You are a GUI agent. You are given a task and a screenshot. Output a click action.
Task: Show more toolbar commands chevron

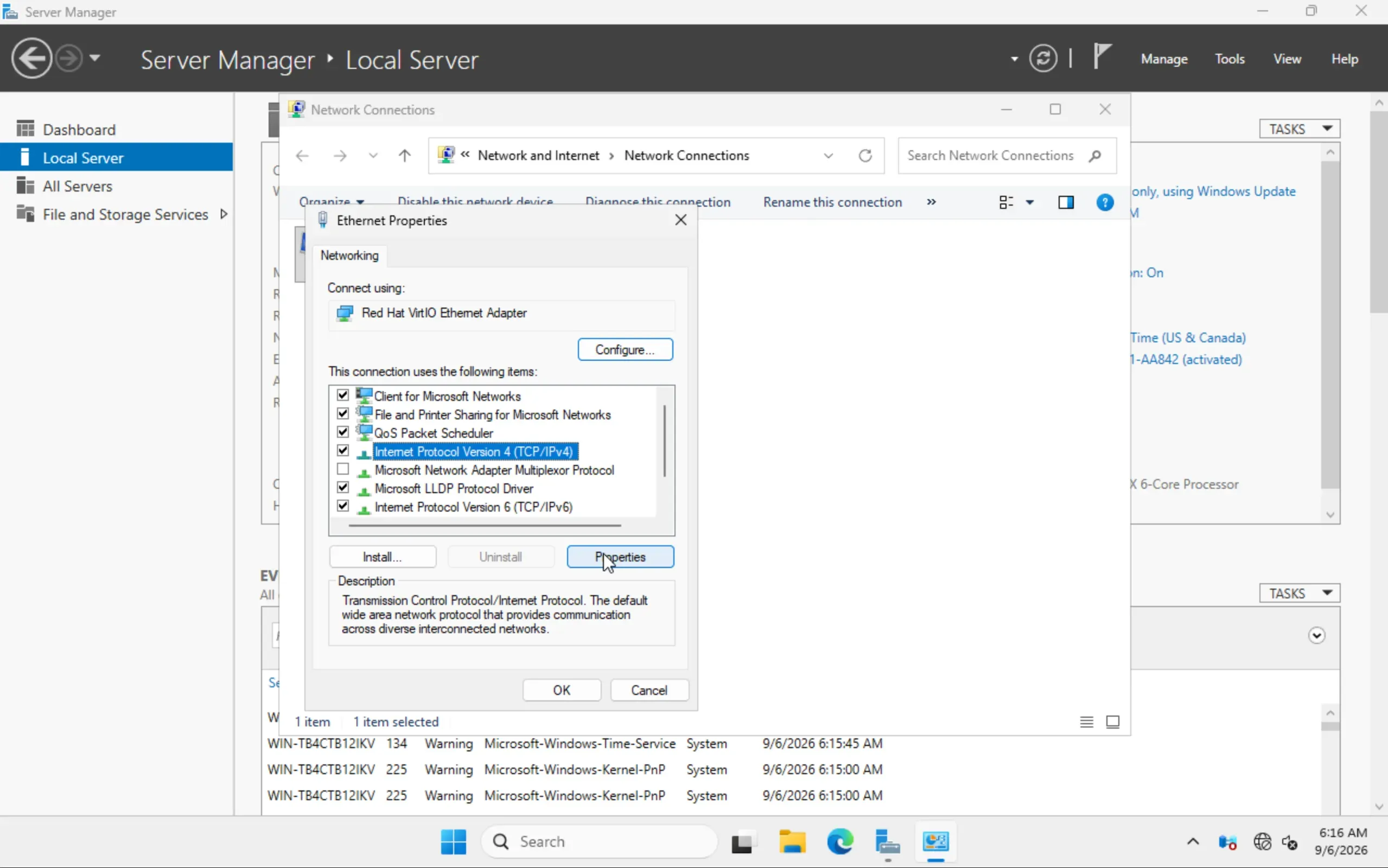931,202
